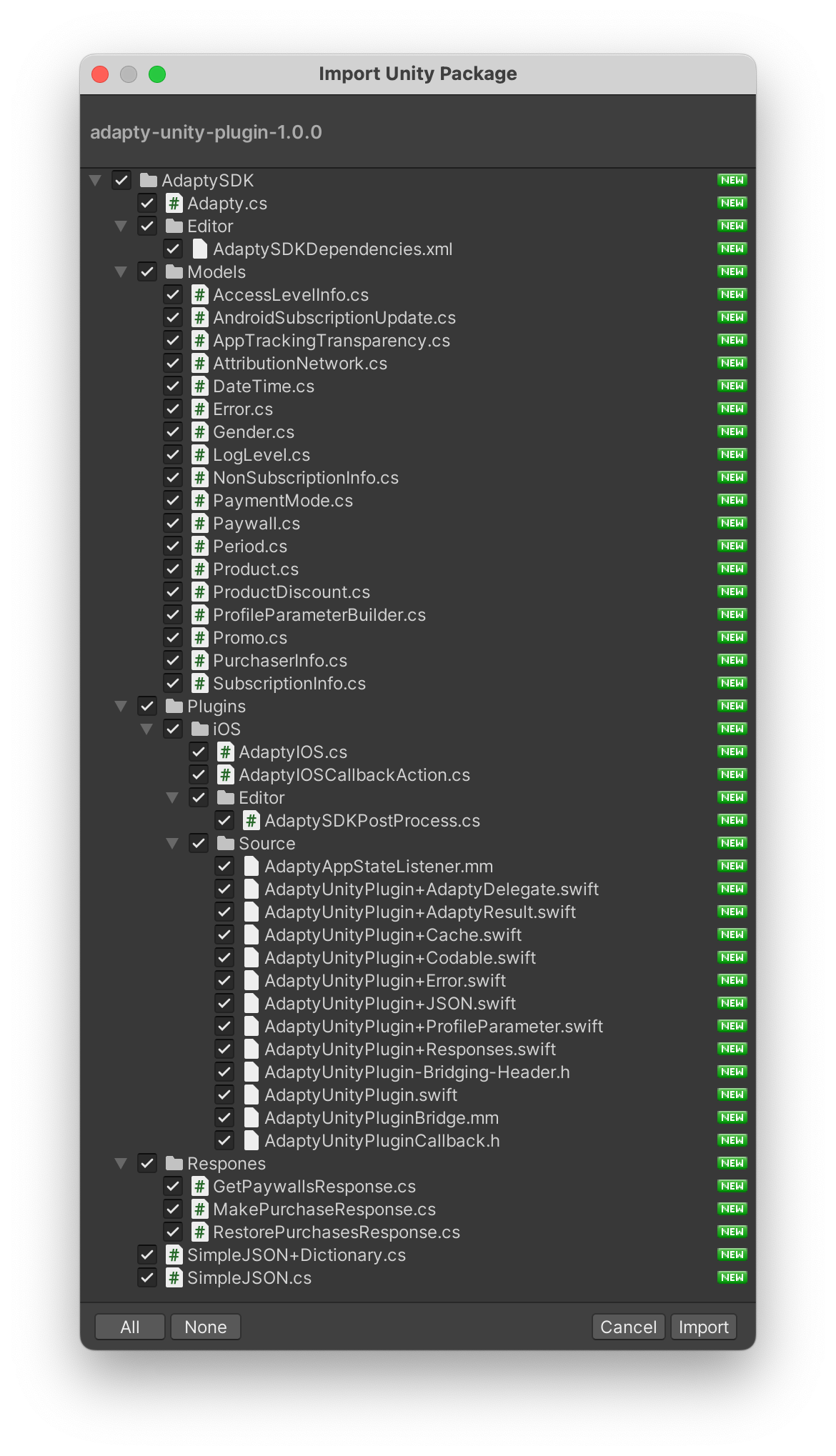The image size is (836, 1456).
Task: Click the script icon beside AdaptySDKPostProcess.cs
Action: coord(251,820)
